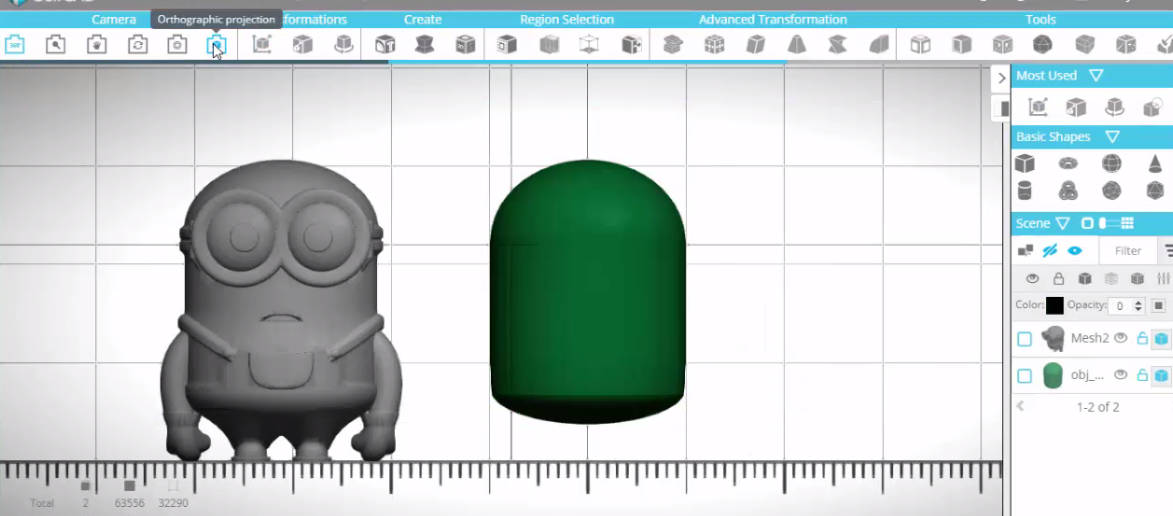Click the skew advanced transformation icon
1173x516 pixels.
(756, 45)
